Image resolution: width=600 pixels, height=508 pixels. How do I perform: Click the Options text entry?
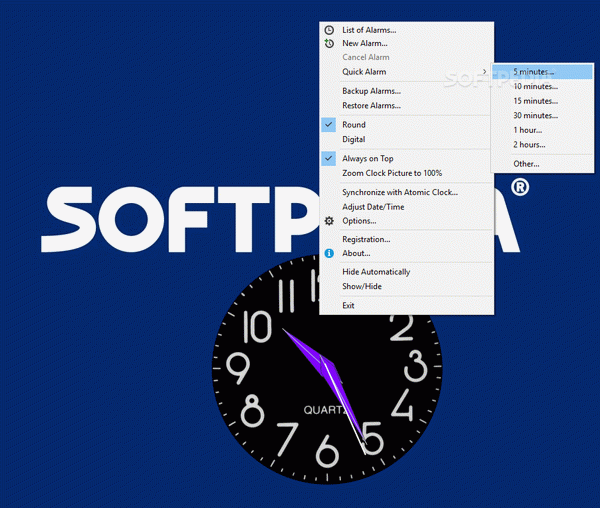pyautogui.click(x=359, y=221)
